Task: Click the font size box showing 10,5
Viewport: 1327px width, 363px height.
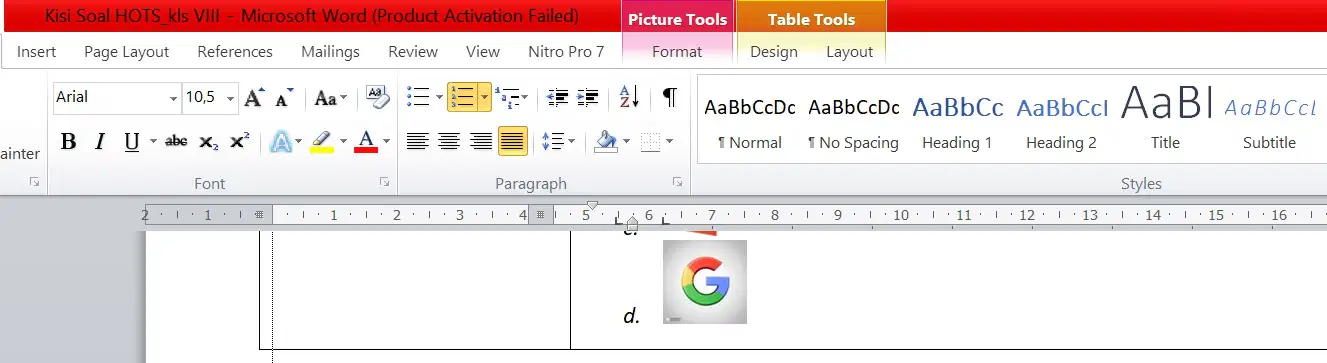Action: tap(203, 97)
